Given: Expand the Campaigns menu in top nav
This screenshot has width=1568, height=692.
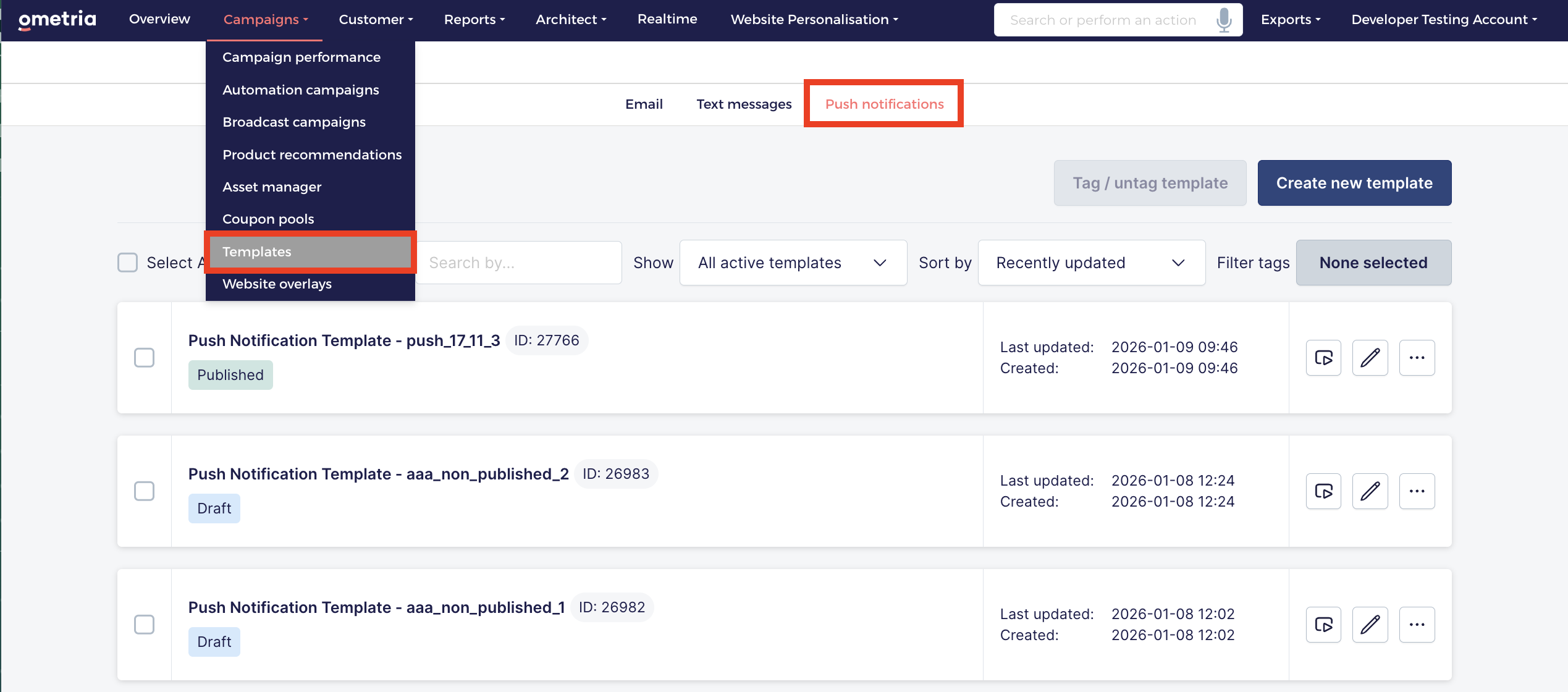Looking at the screenshot, I should 265,20.
